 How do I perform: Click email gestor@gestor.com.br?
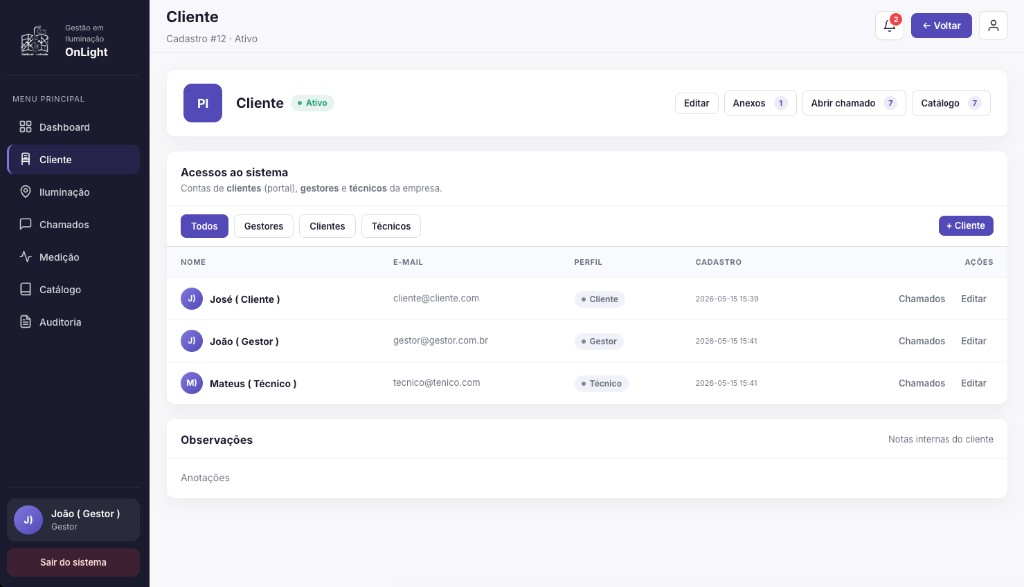441,341
